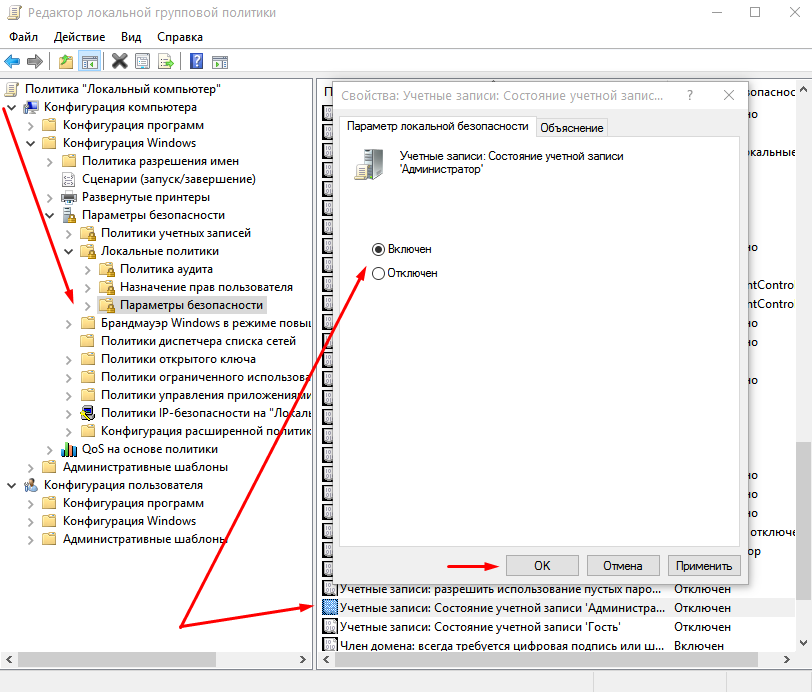
Task: Click the Back arrow toolbar icon
Action: [13, 61]
